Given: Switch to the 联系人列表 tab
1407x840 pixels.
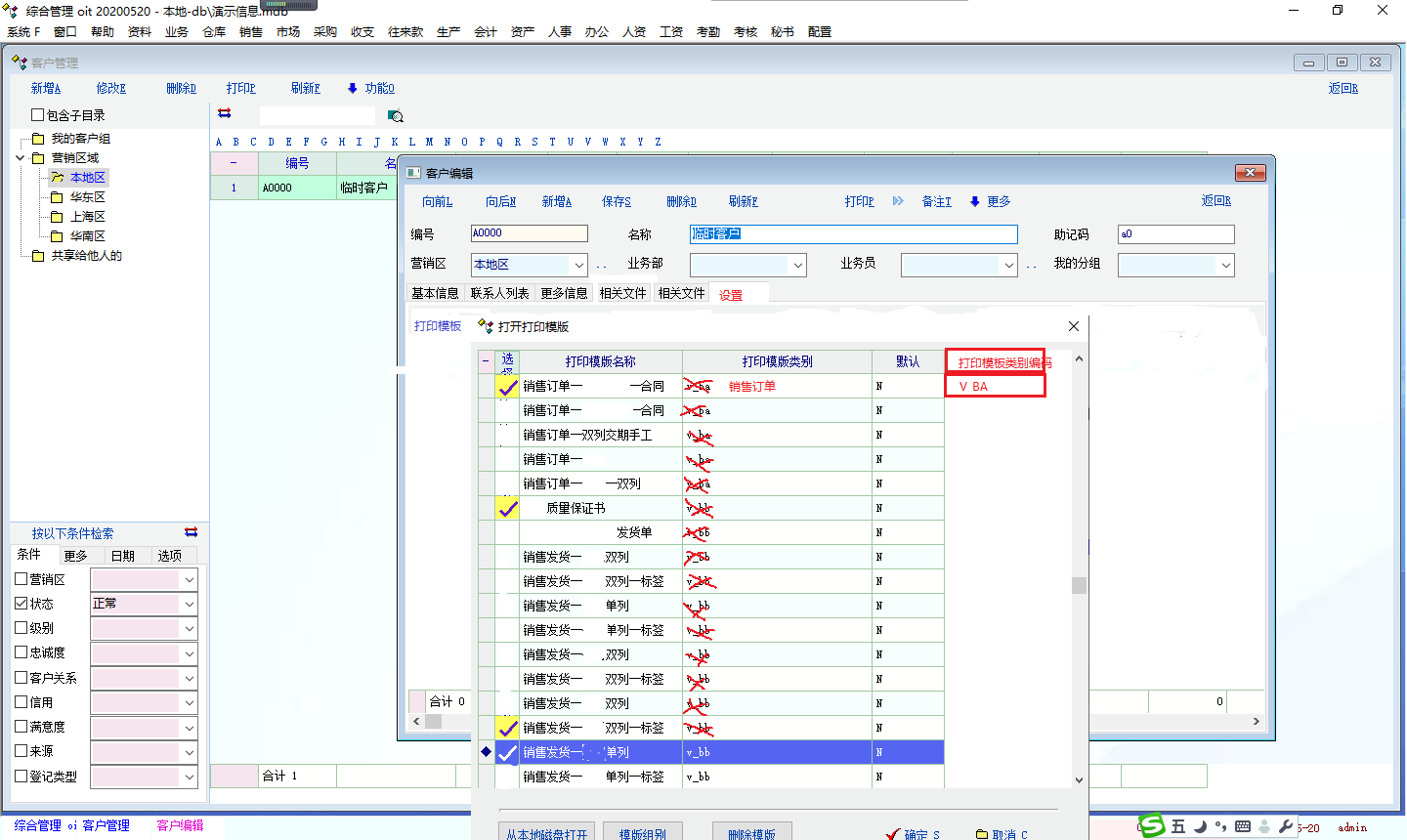Looking at the screenshot, I should [x=499, y=293].
